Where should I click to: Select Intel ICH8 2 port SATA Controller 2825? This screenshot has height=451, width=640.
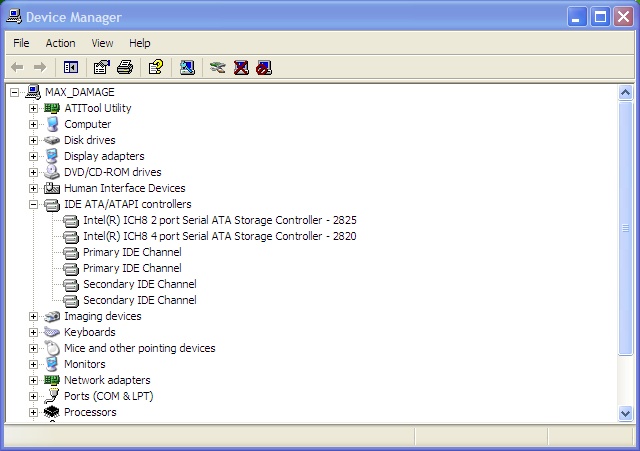(x=219, y=220)
